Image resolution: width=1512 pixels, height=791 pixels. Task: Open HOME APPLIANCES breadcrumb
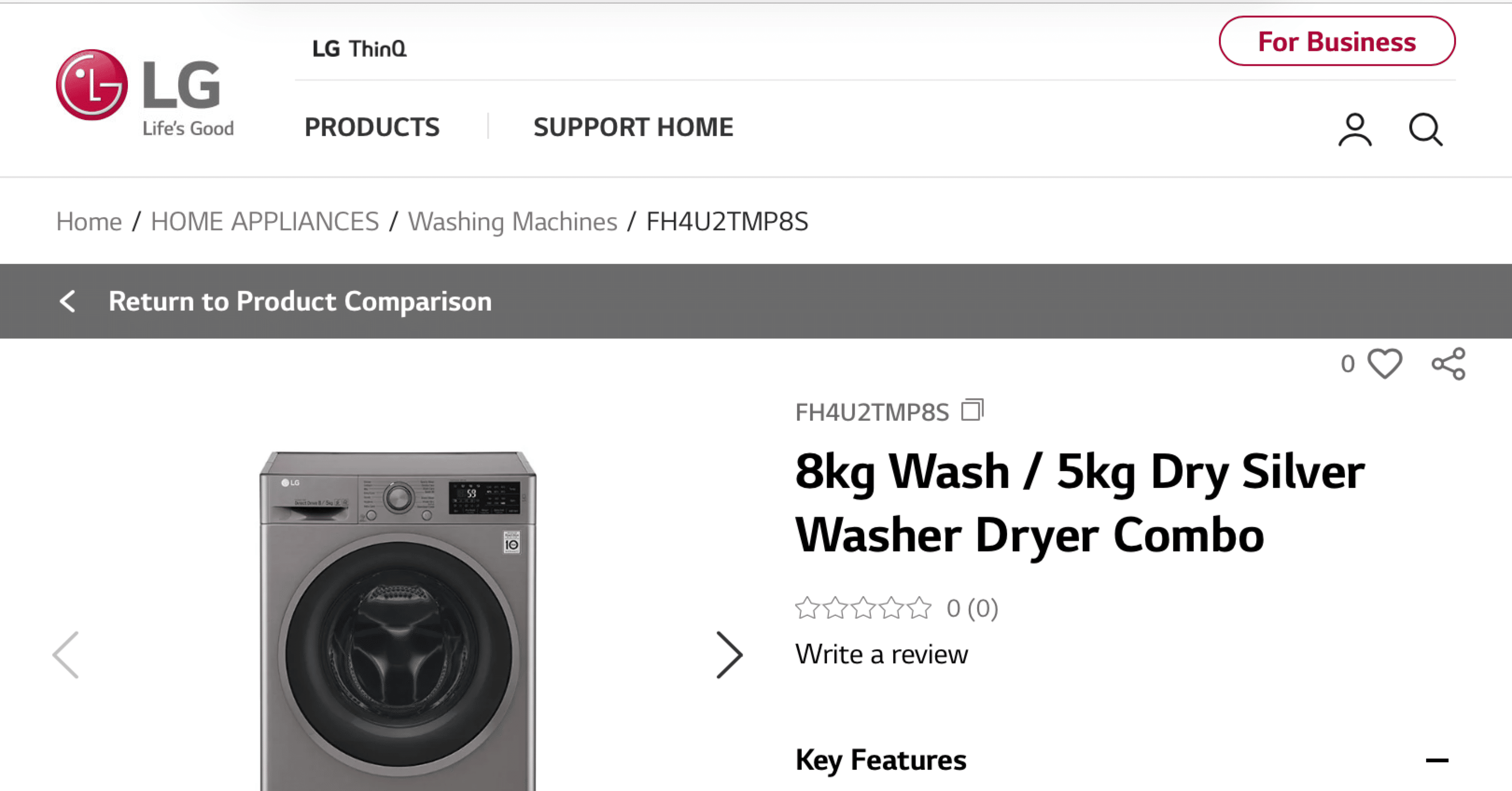point(265,222)
